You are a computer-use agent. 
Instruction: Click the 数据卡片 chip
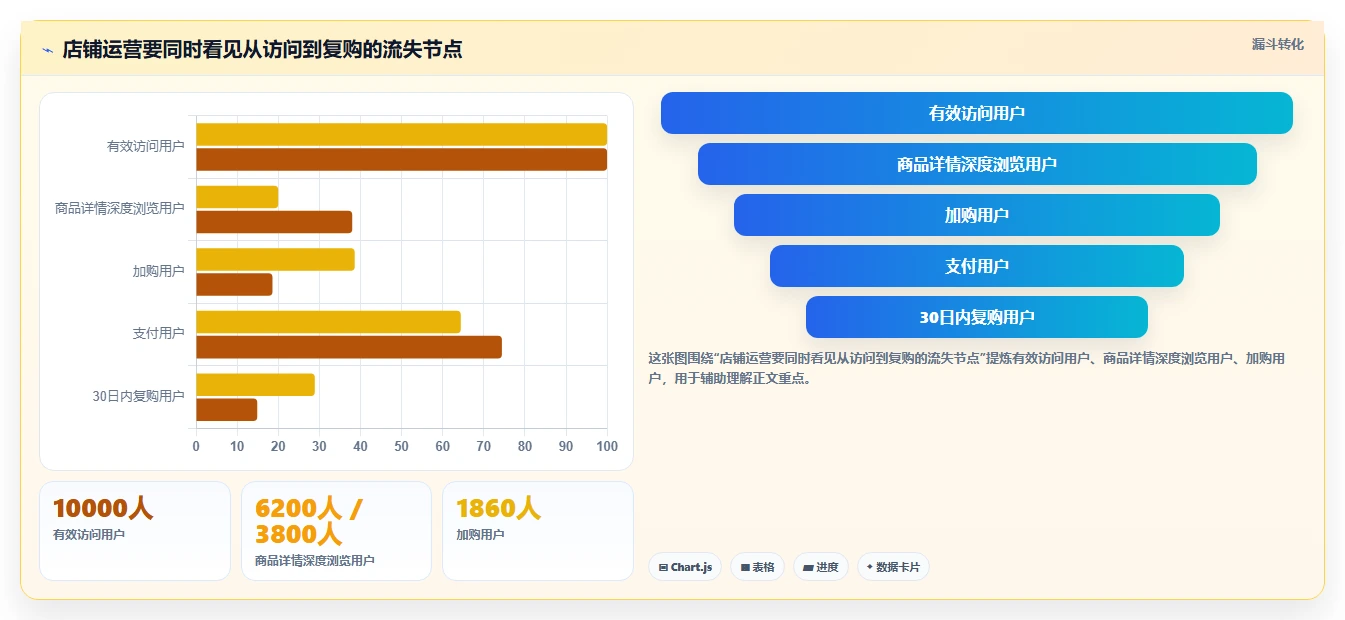893,567
